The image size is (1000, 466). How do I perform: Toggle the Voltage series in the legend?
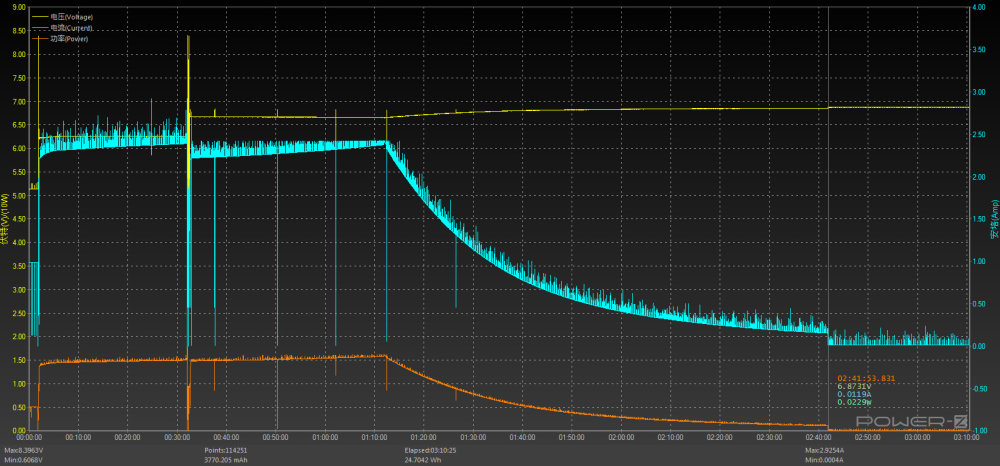(70, 18)
